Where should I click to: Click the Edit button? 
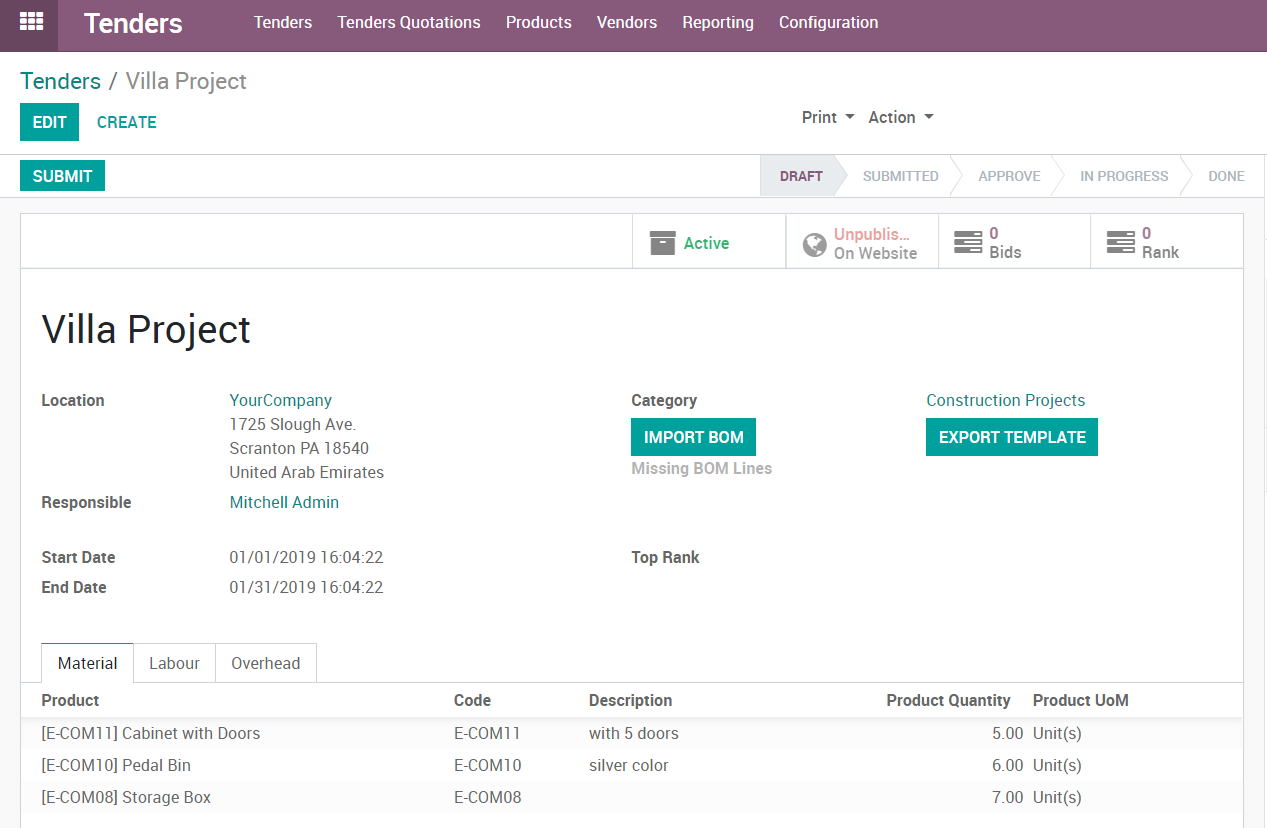(49, 122)
